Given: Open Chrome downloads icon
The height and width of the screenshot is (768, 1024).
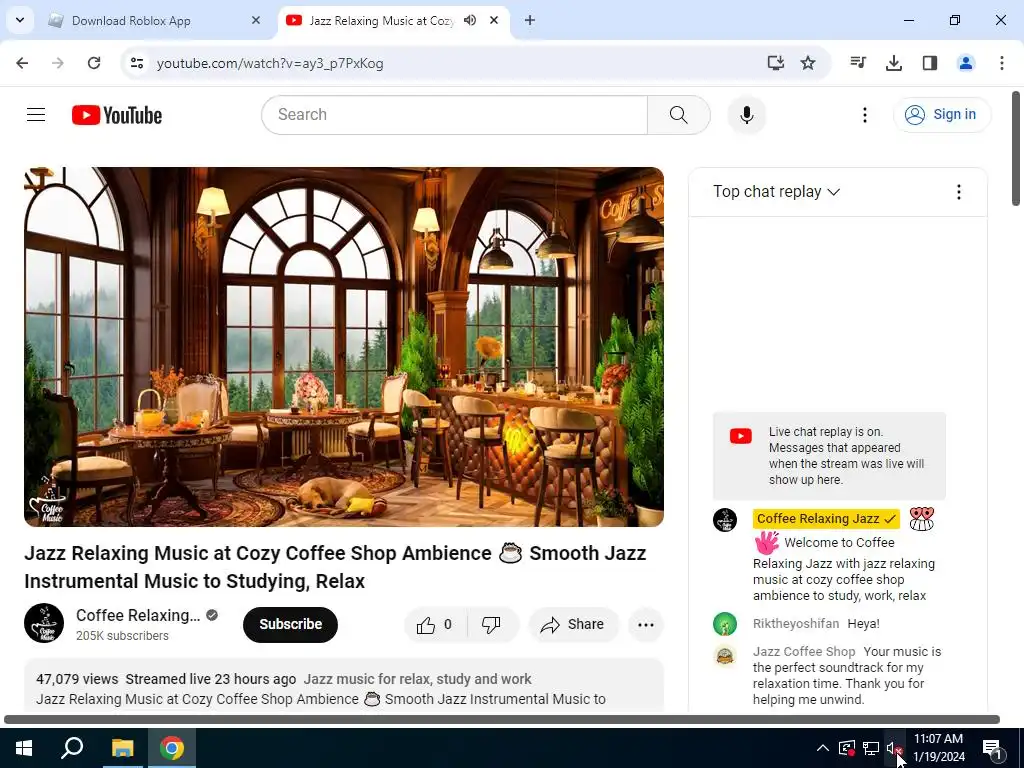Looking at the screenshot, I should pyautogui.click(x=894, y=63).
